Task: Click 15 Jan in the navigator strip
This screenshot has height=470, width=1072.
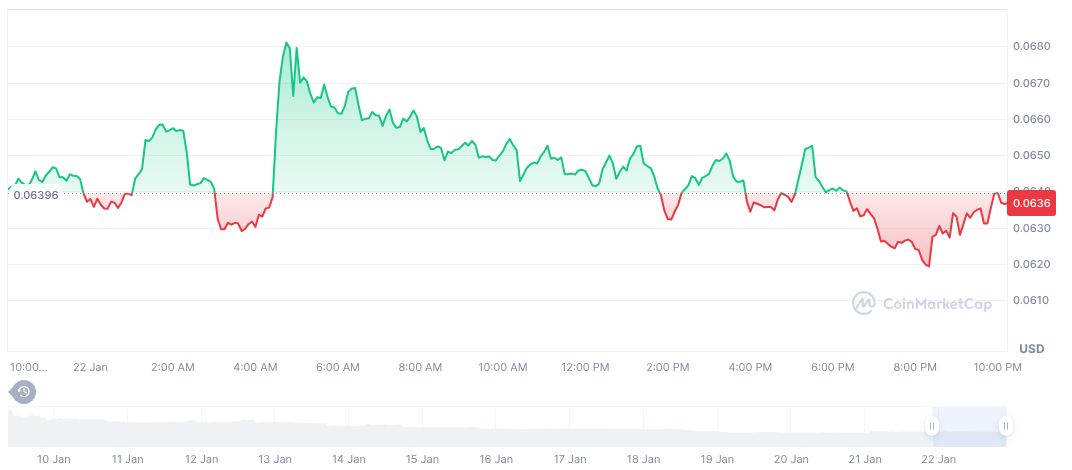Action: point(422,459)
